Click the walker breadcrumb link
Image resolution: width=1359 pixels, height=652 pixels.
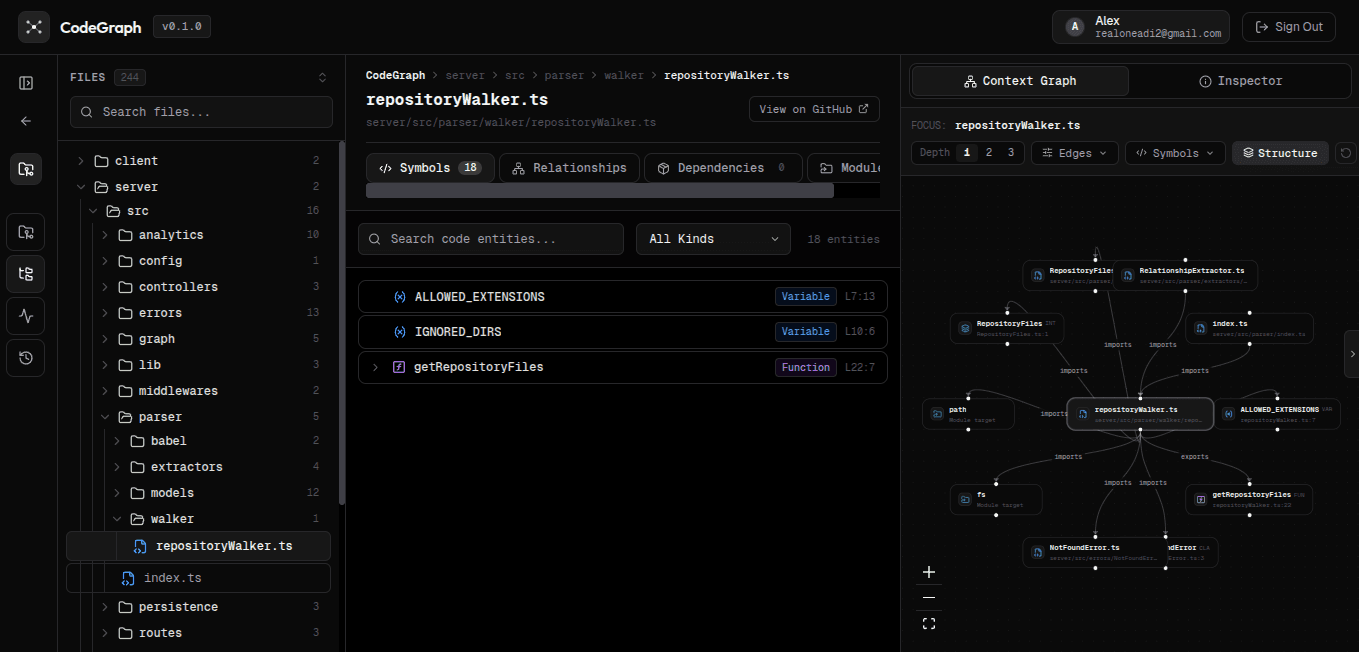click(624, 75)
